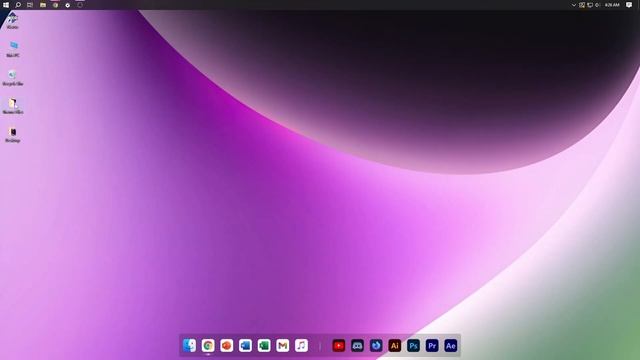Viewport: 640px width, 360px height.
Task: Open File Explorer from the taskbar
Action: [43, 5]
